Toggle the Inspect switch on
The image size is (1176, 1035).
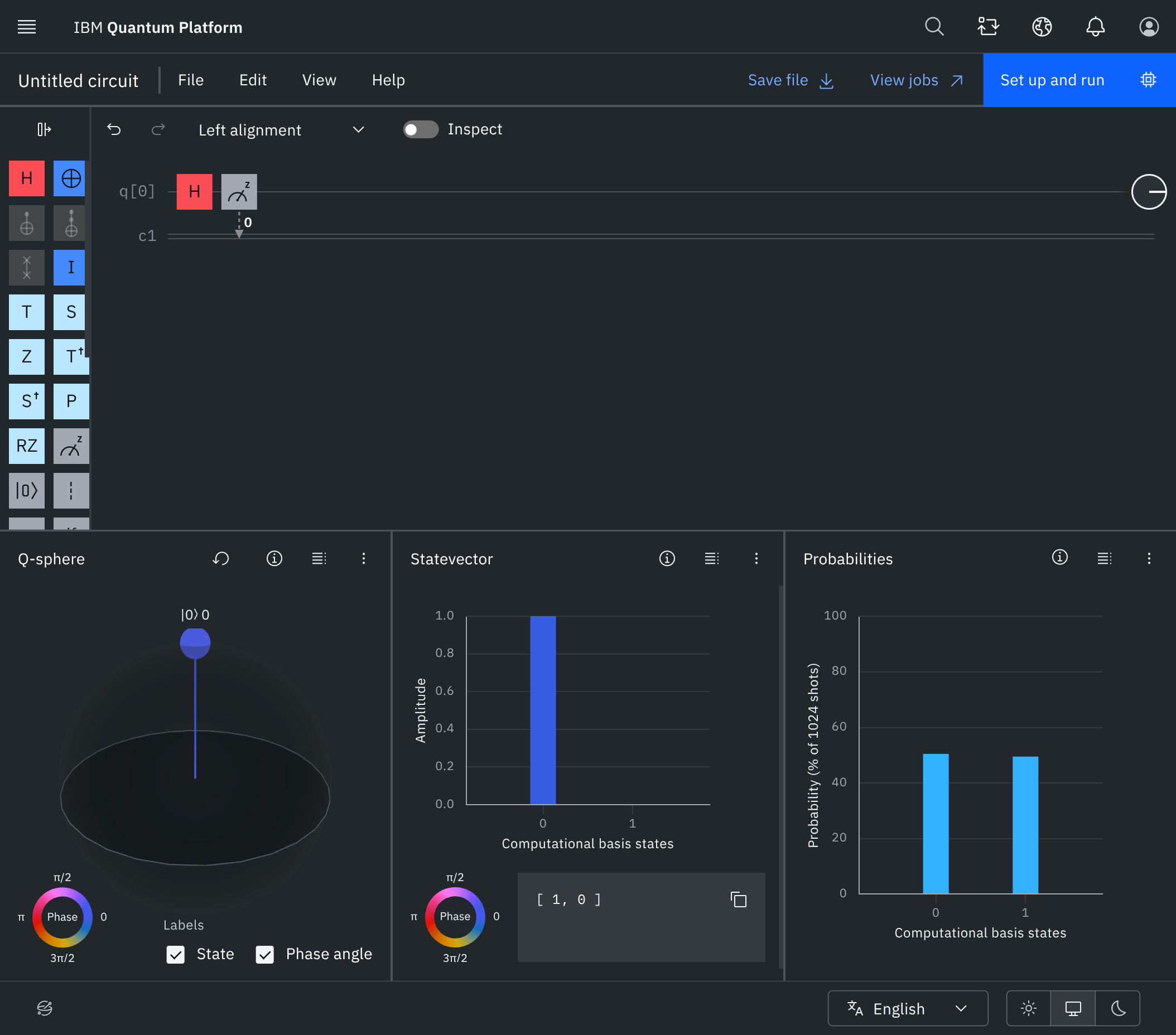(x=420, y=129)
